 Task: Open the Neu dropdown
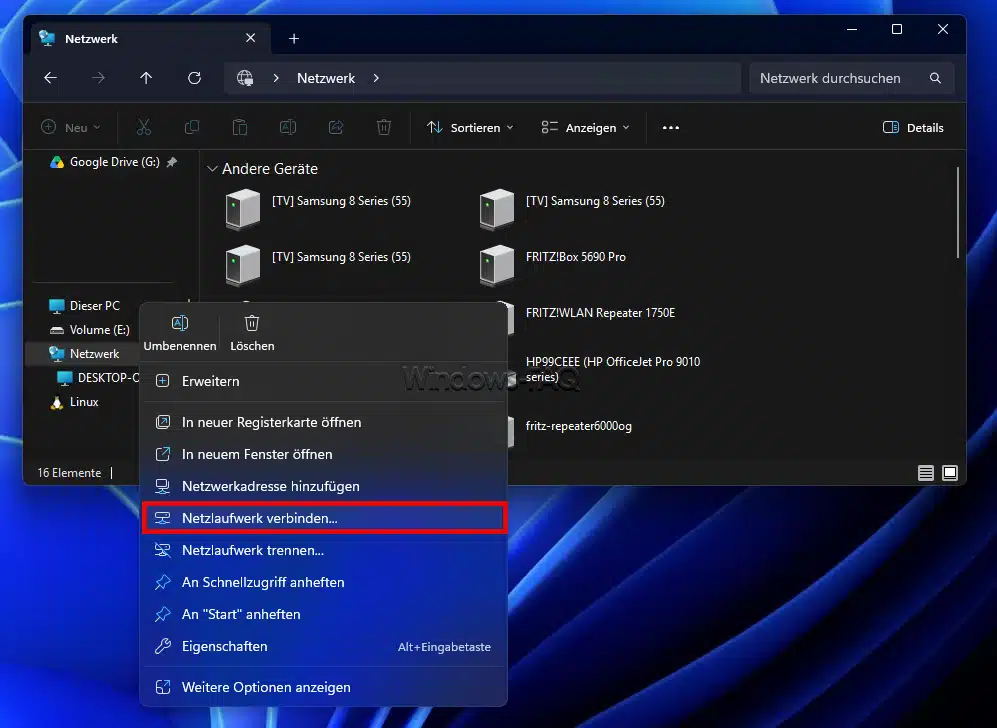[x=71, y=128]
